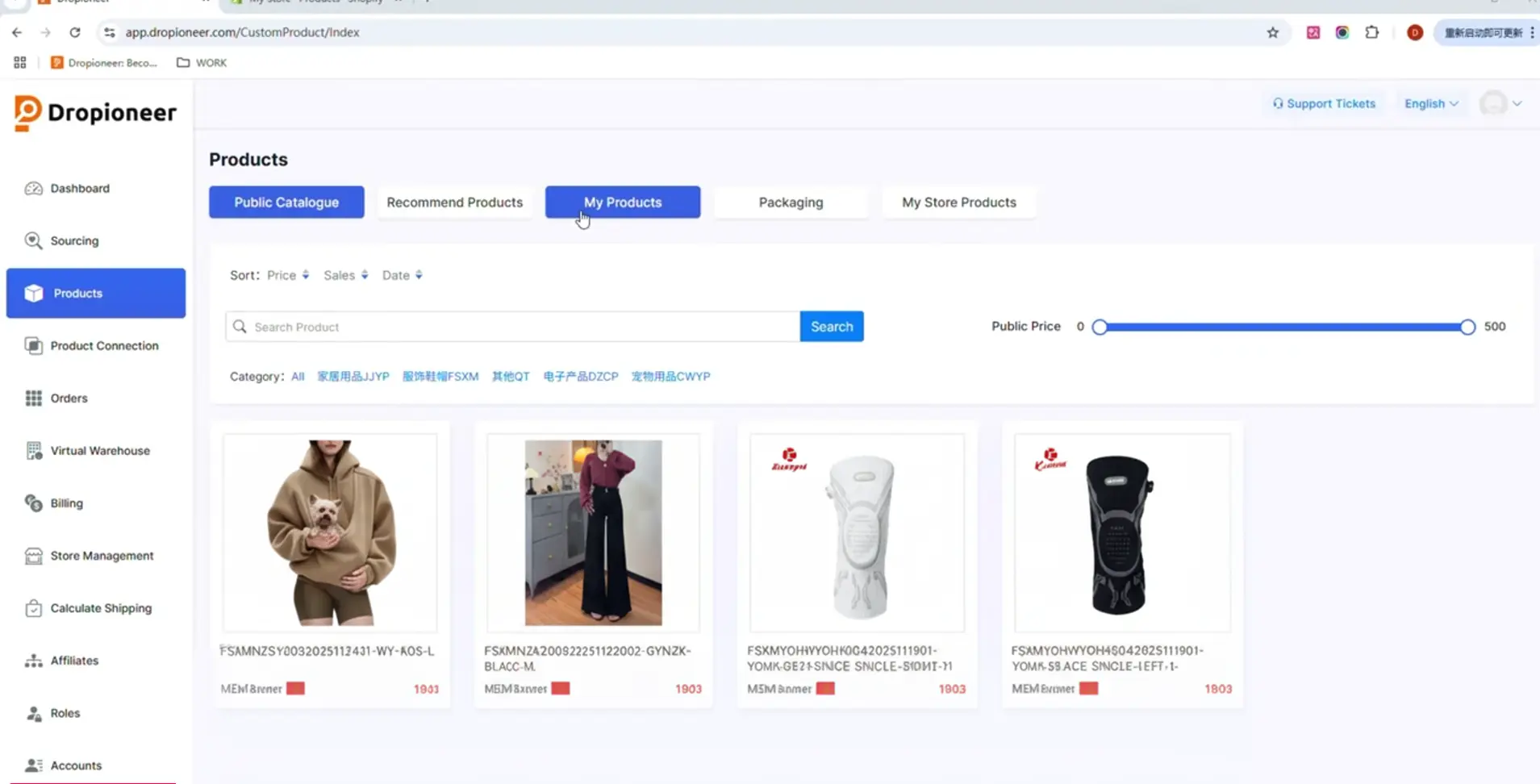Open the Orders section
Viewport: 1540px width, 784px height.
(x=69, y=398)
